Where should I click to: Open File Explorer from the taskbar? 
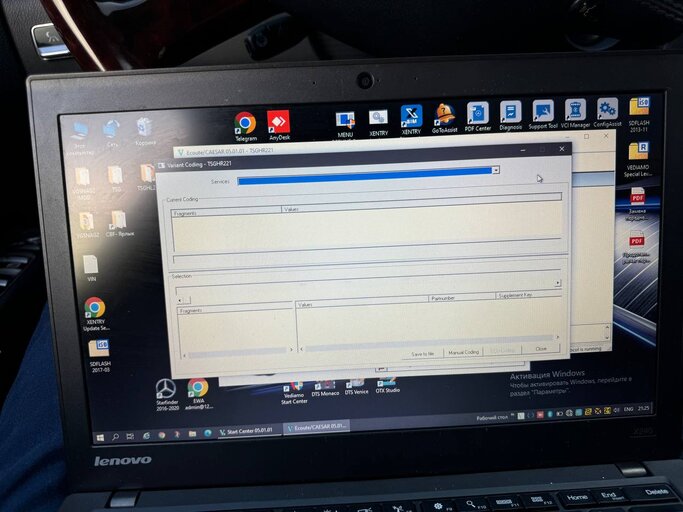click(x=192, y=434)
